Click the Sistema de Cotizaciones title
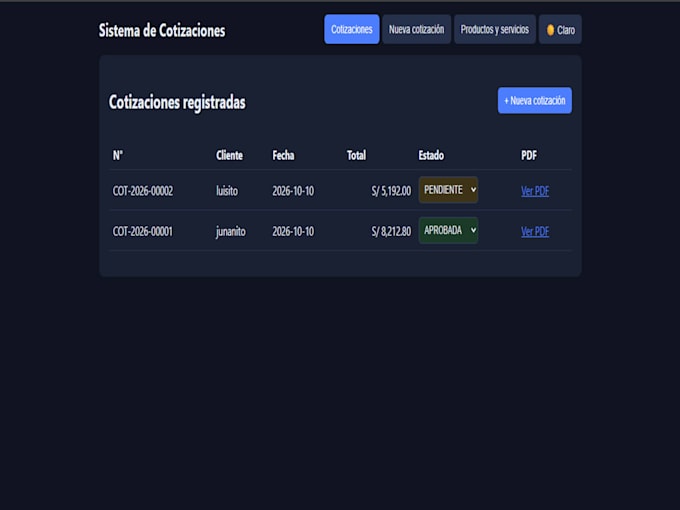The height and width of the screenshot is (510, 680). [x=162, y=31]
